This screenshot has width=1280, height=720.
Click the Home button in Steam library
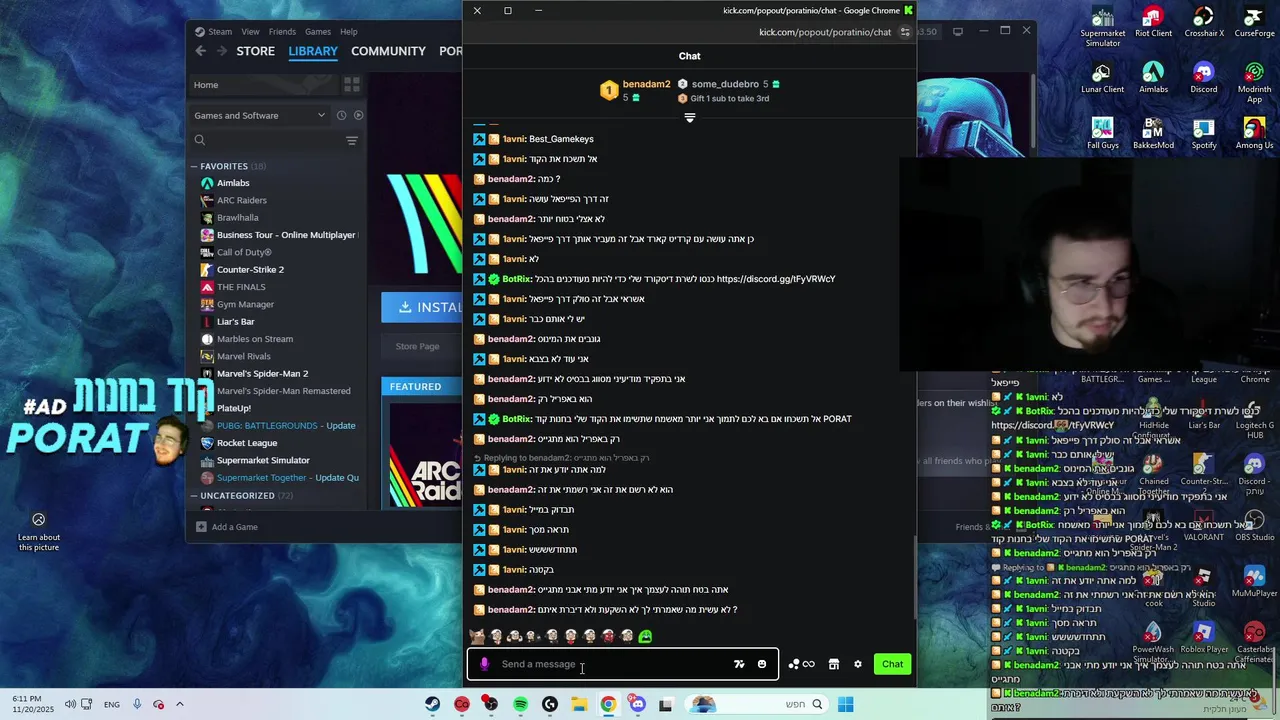262,85
